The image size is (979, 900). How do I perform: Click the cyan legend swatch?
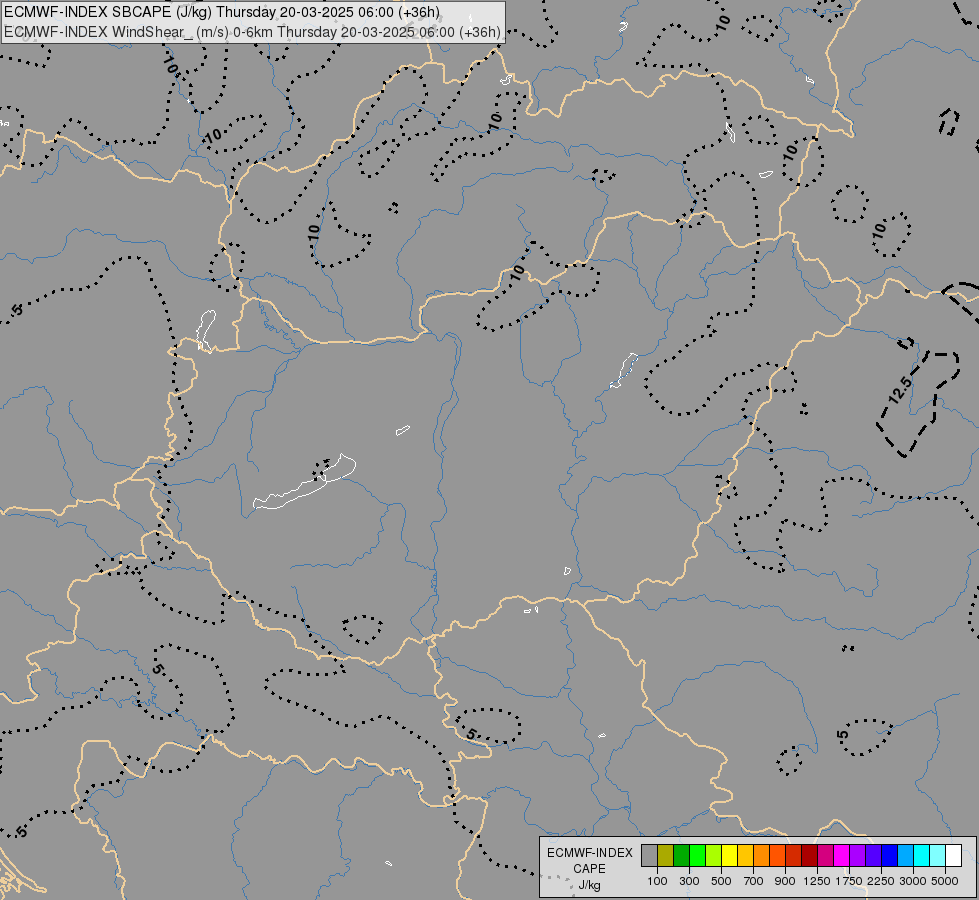(921, 856)
